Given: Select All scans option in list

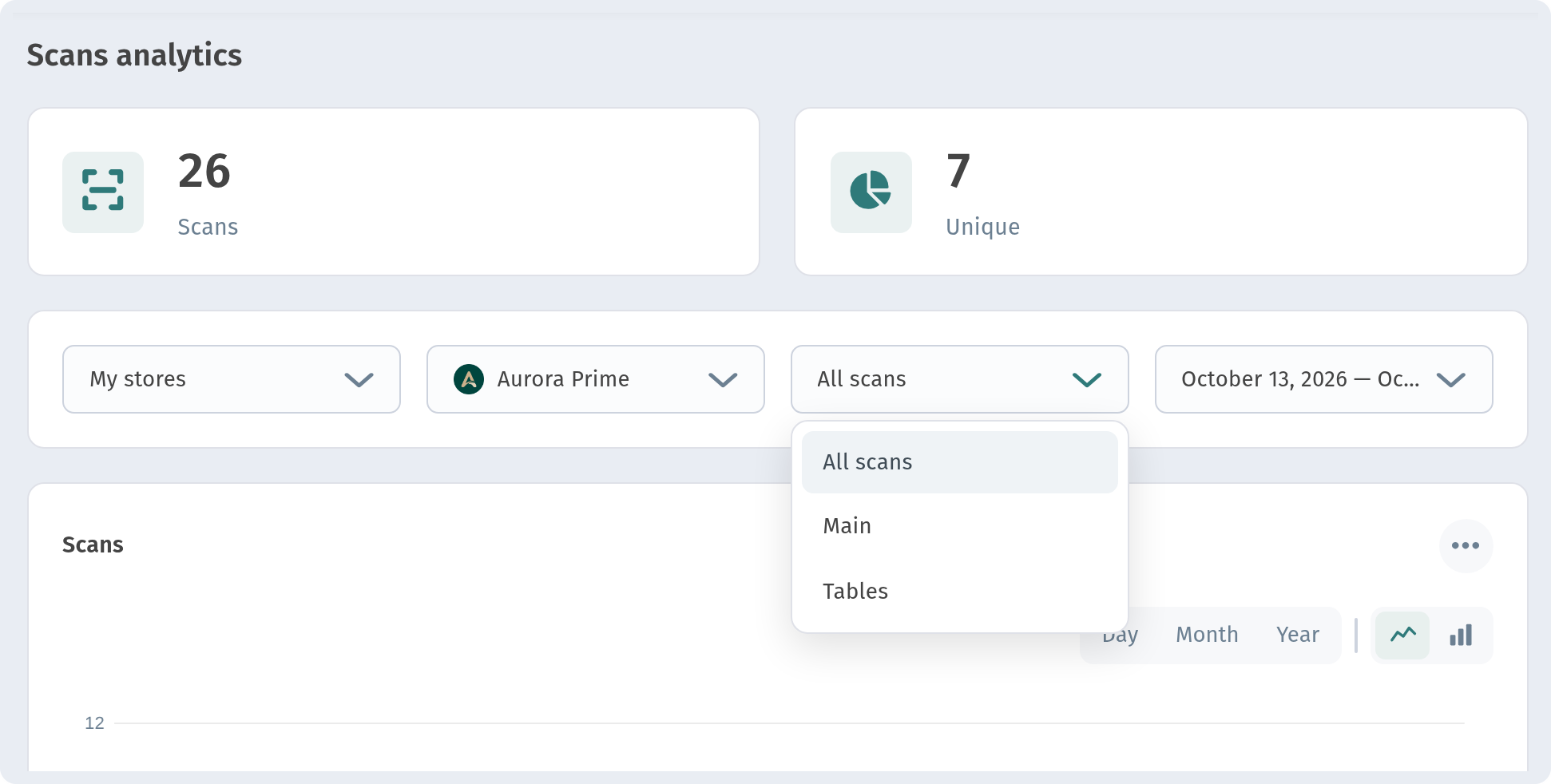Looking at the screenshot, I should pyautogui.click(x=960, y=462).
